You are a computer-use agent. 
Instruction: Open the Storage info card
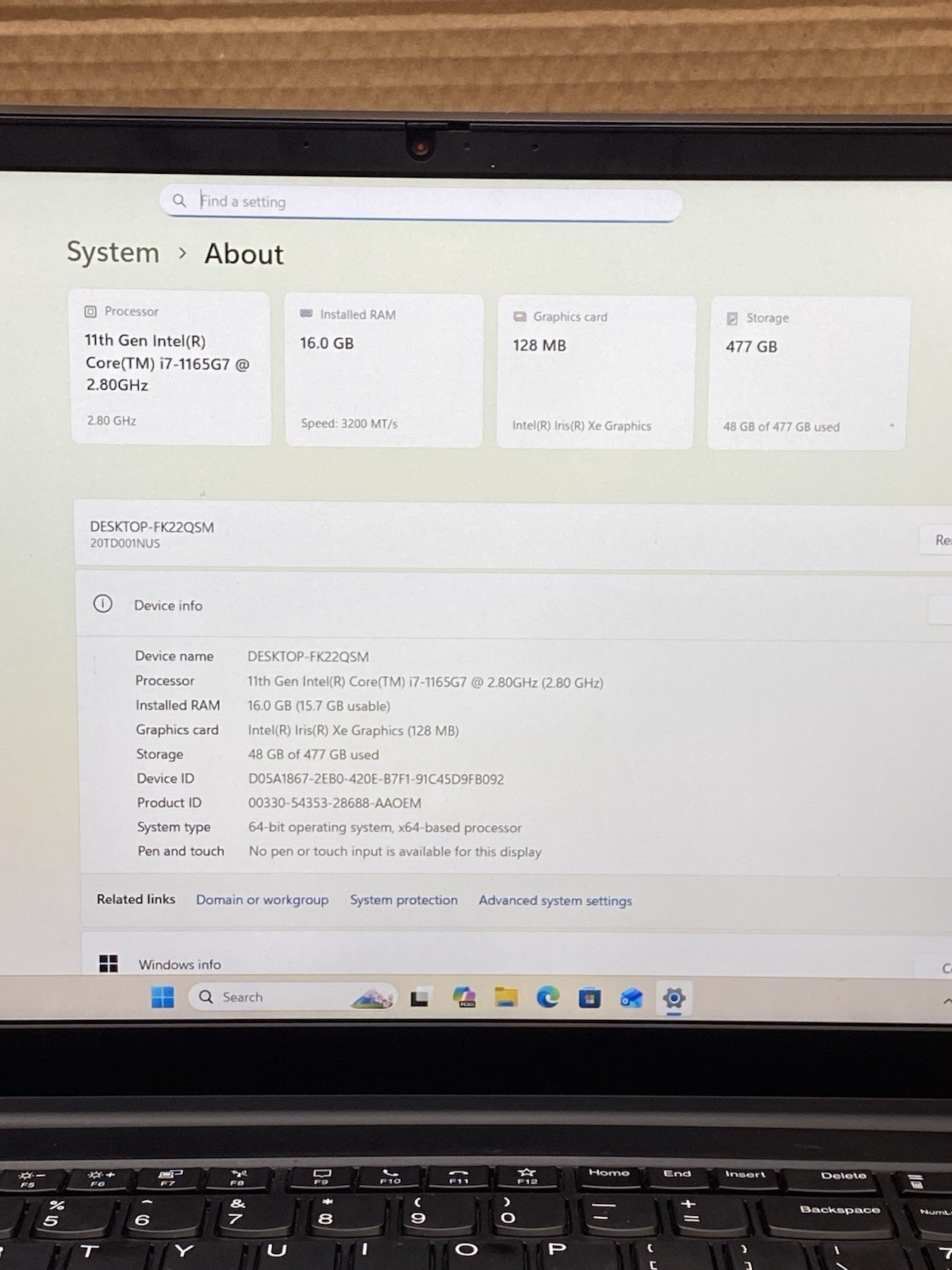tap(808, 374)
